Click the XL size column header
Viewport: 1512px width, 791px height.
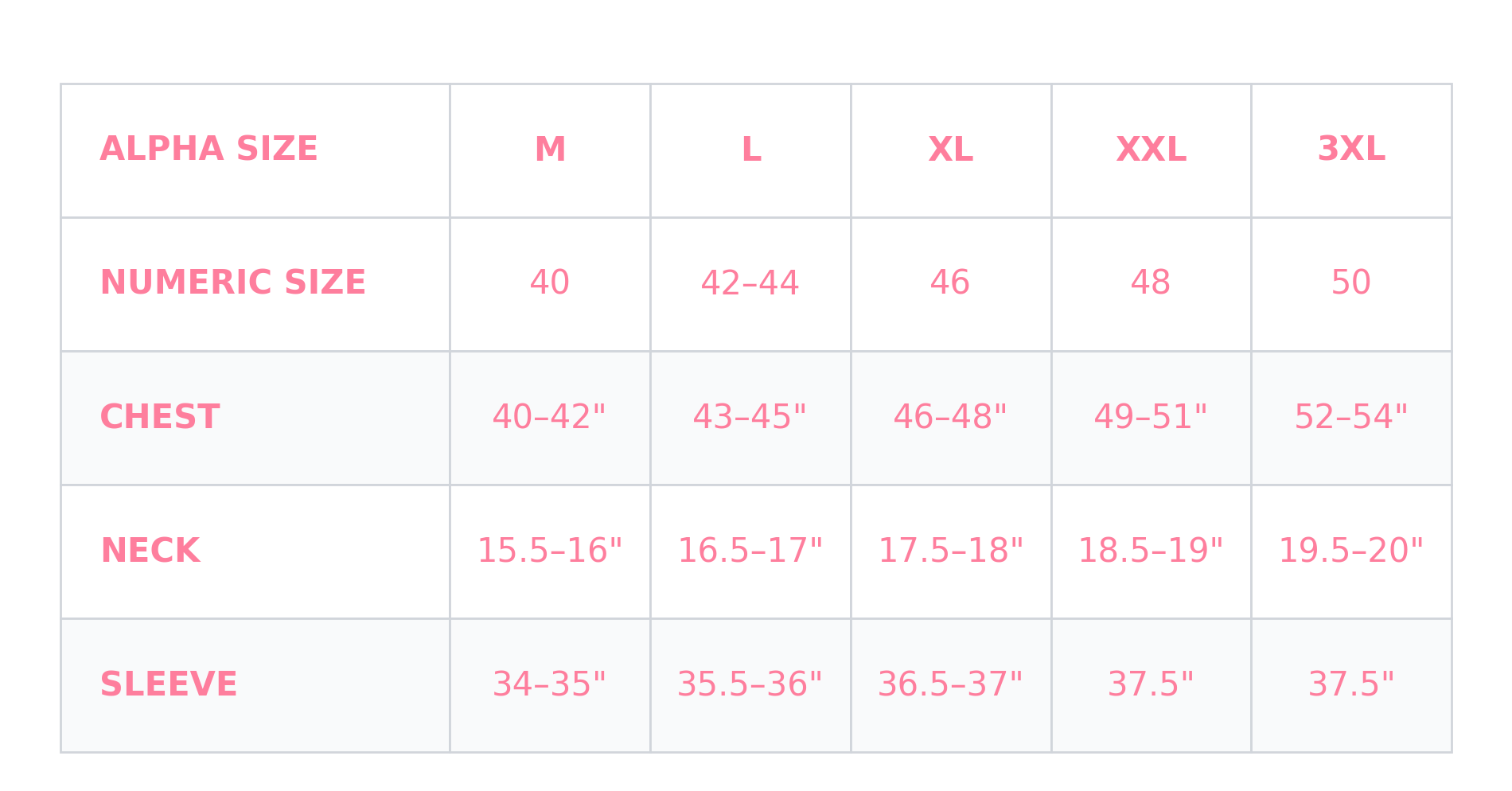pos(950,150)
